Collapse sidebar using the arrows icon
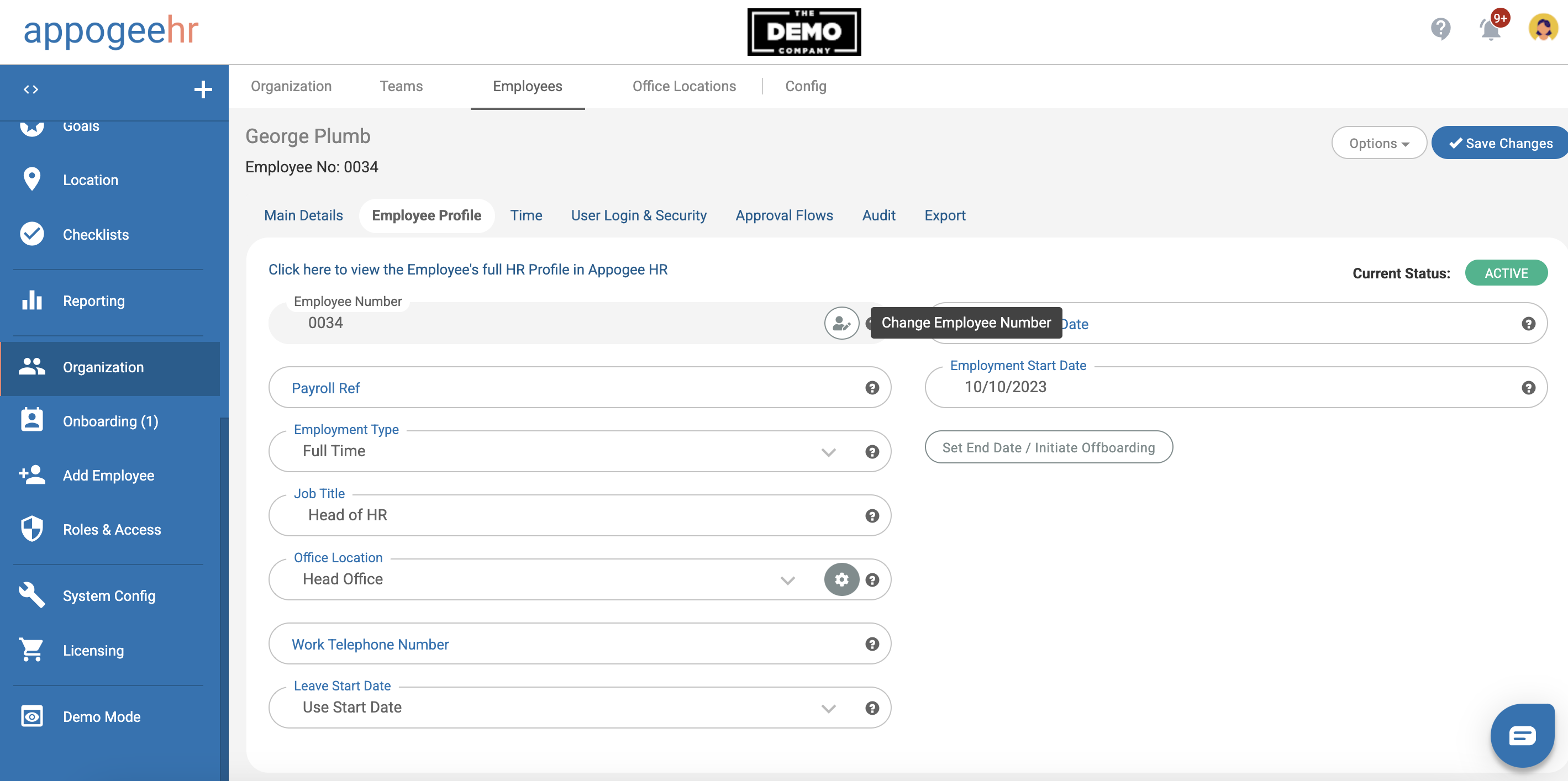This screenshot has height=781, width=1568. coord(31,89)
